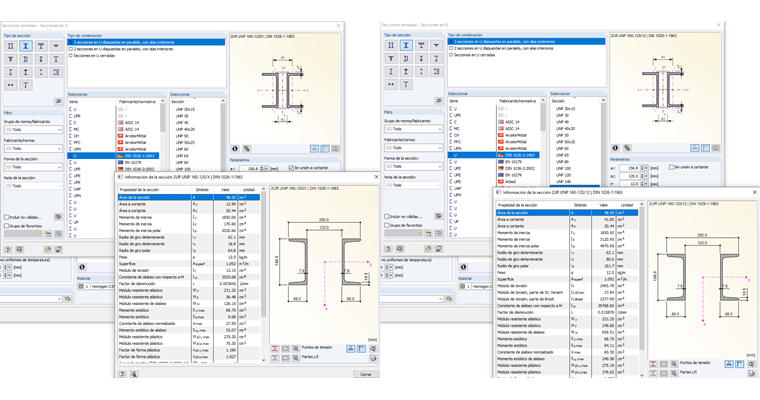Select 'UNP 50x25' in left window Sección list

[185, 143]
